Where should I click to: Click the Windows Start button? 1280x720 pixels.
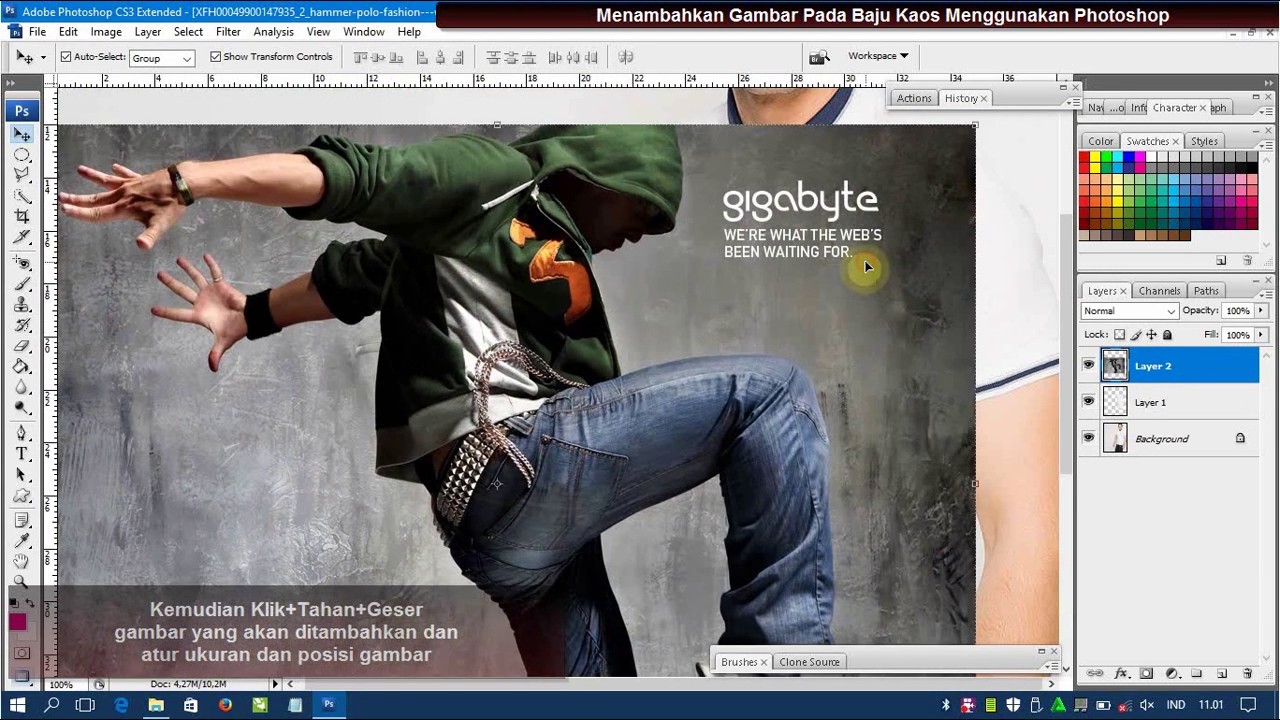18,705
